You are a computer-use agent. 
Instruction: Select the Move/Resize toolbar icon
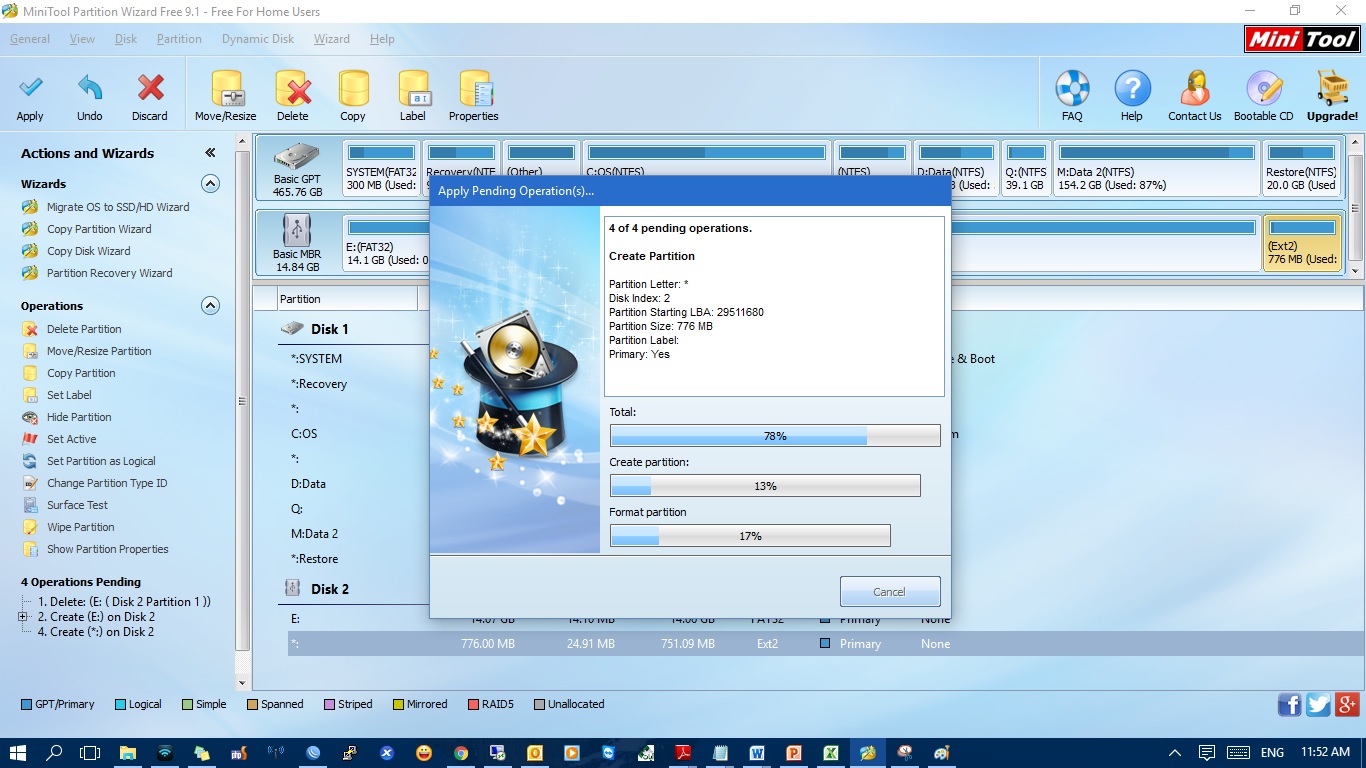tap(226, 88)
